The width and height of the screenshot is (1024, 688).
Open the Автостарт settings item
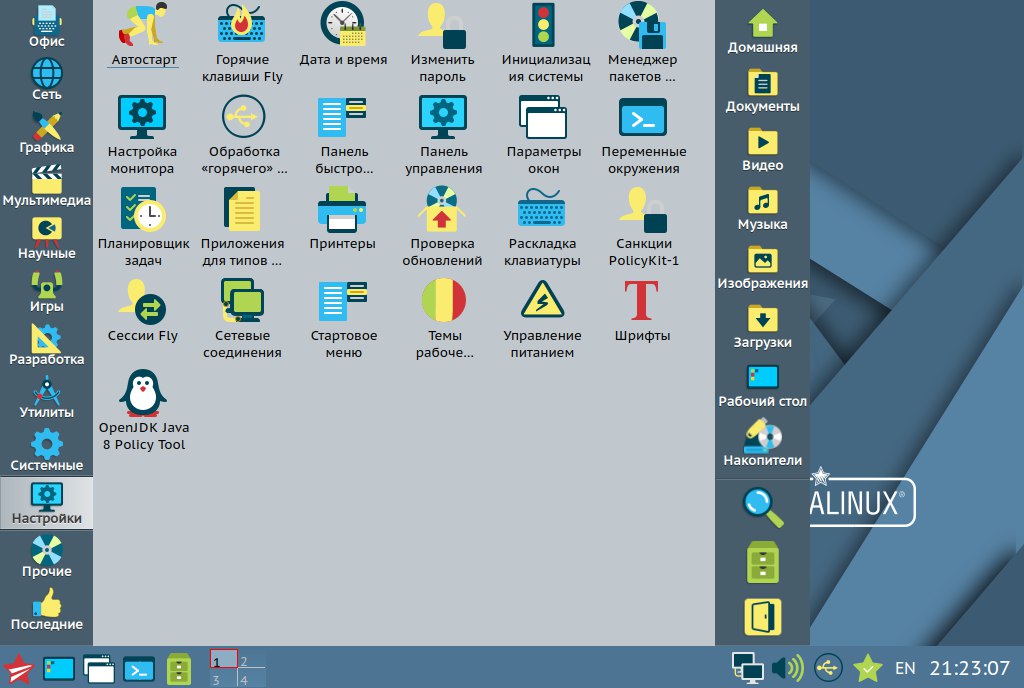144,34
